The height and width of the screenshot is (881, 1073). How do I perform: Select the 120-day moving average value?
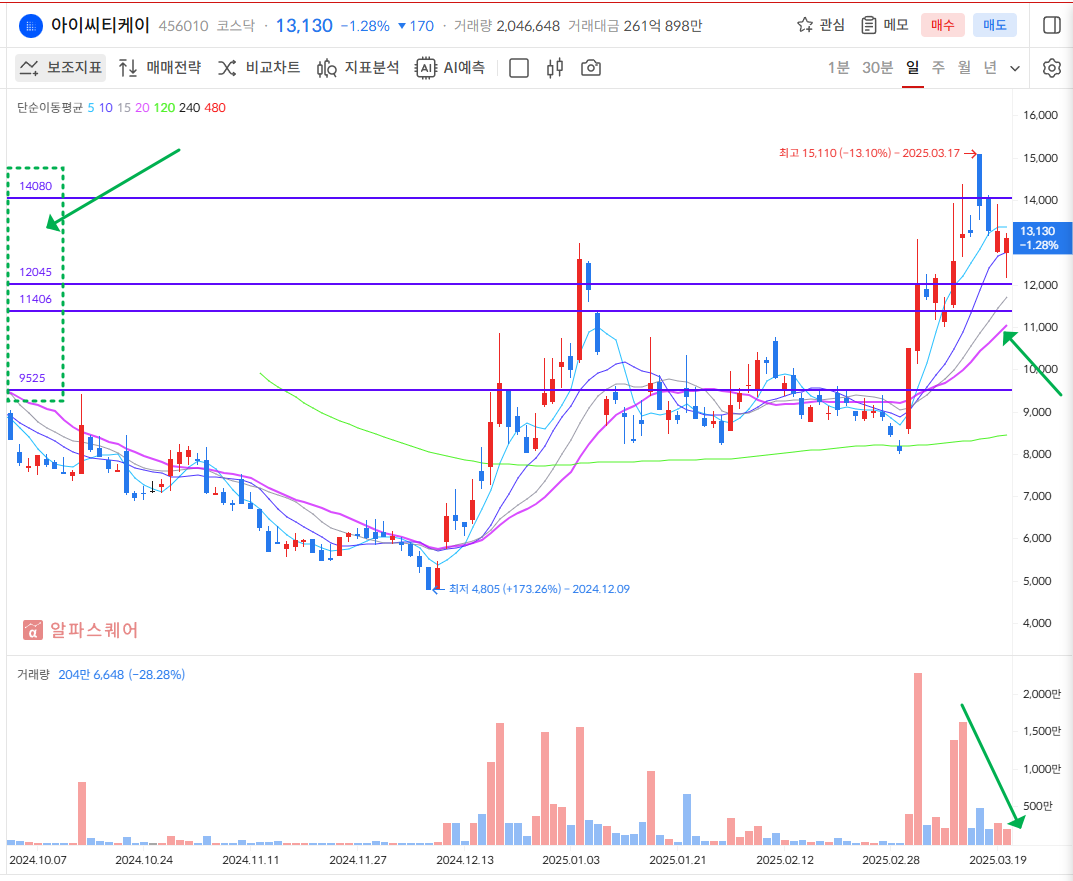pos(164,107)
